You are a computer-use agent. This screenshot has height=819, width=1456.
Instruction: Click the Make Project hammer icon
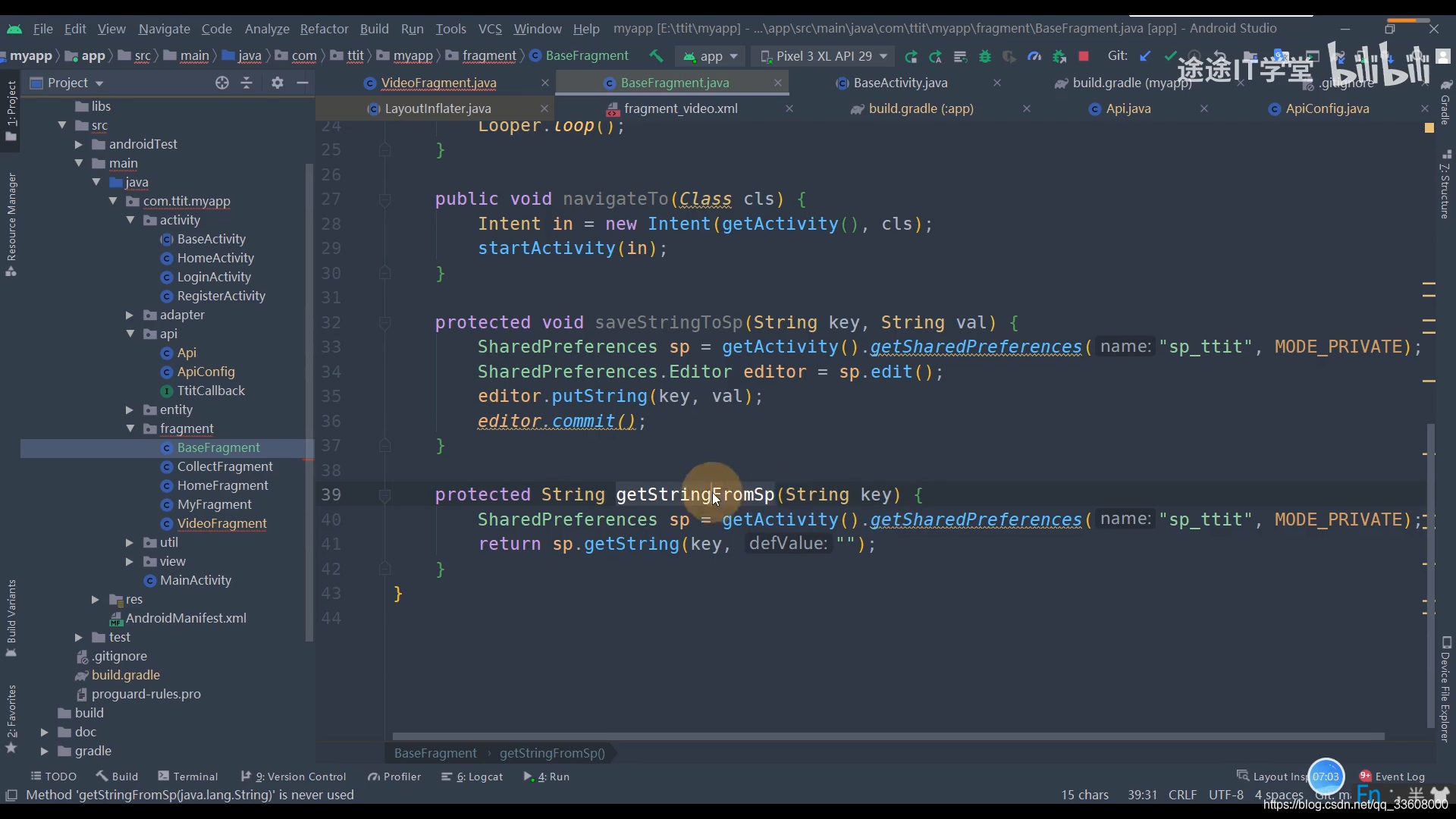tap(656, 55)
